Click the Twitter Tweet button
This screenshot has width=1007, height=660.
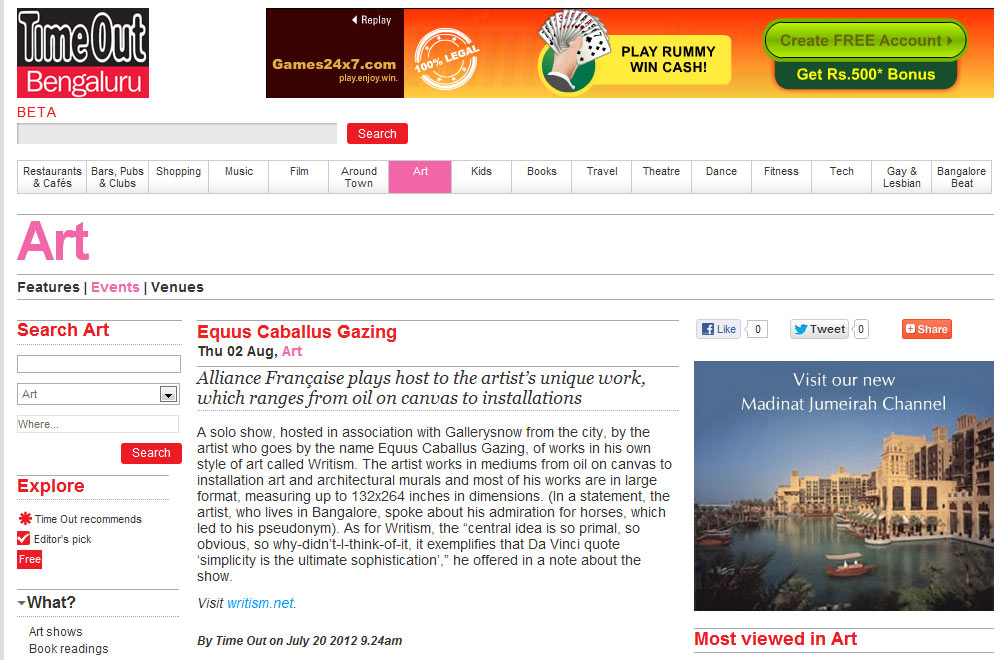[x=819, y=329]
